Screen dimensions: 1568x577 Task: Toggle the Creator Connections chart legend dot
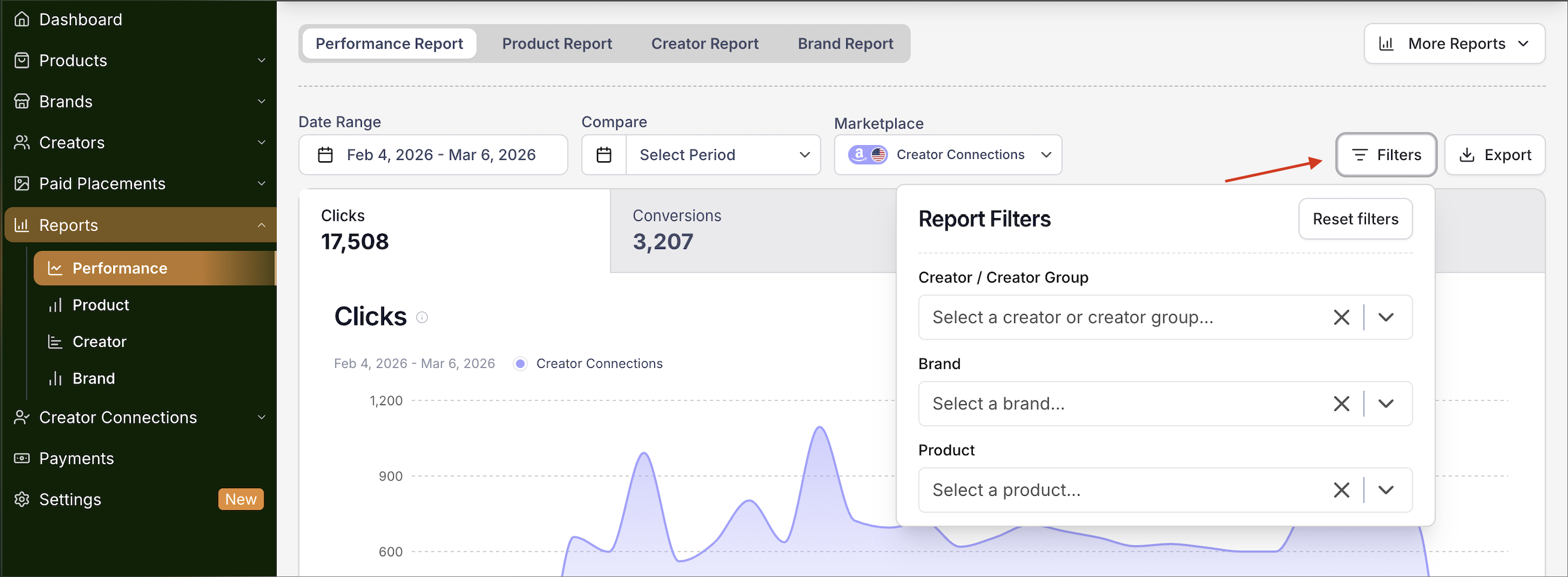click(x=520, y=364)
